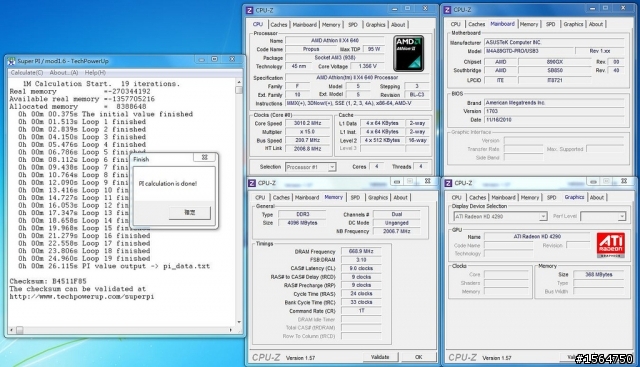Open the Perf Level dropdown

click(x=621, y=216)
